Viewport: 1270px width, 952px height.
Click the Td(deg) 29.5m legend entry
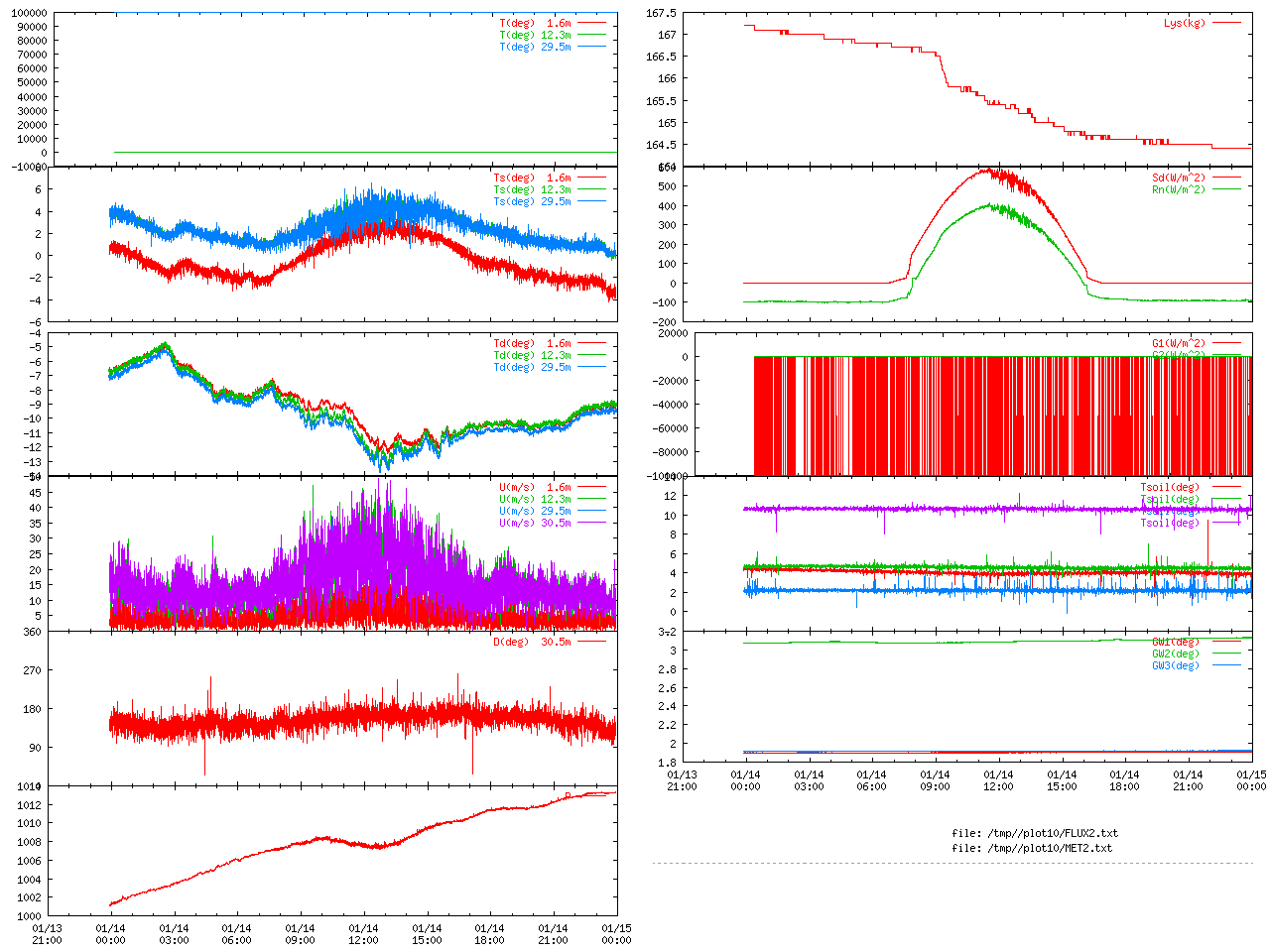[532, 367]
